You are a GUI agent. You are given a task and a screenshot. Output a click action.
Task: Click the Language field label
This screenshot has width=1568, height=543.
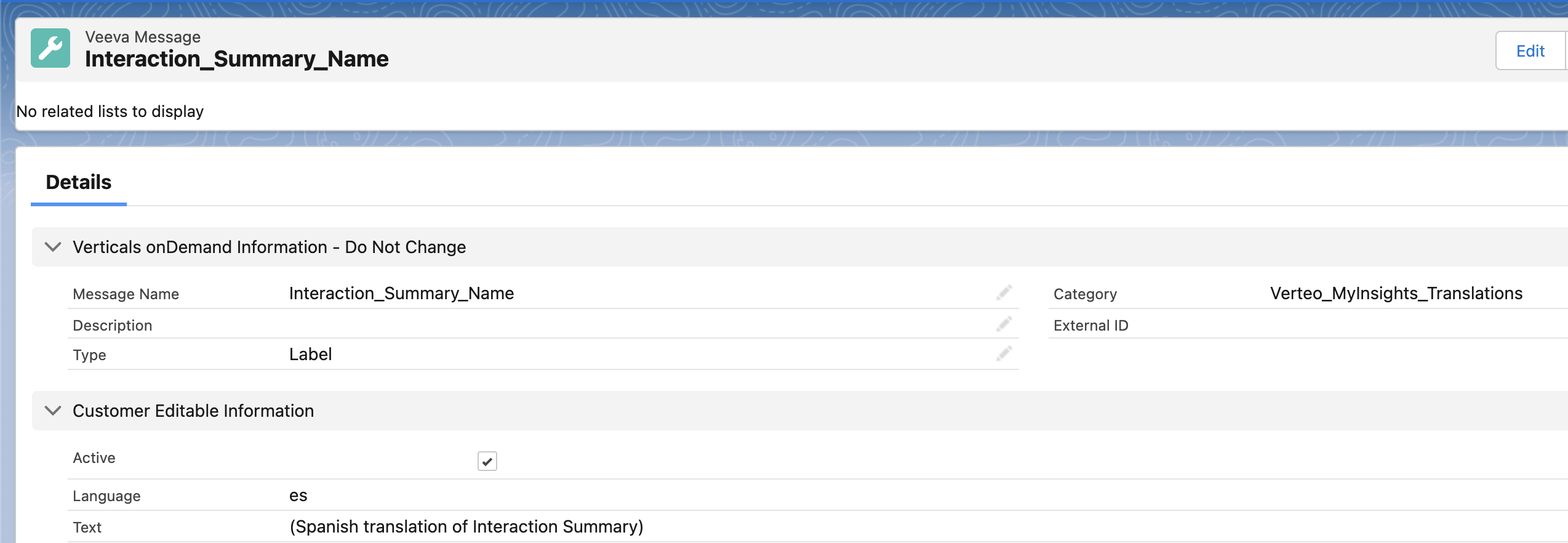pyautogui.click(x=106, y=496)
